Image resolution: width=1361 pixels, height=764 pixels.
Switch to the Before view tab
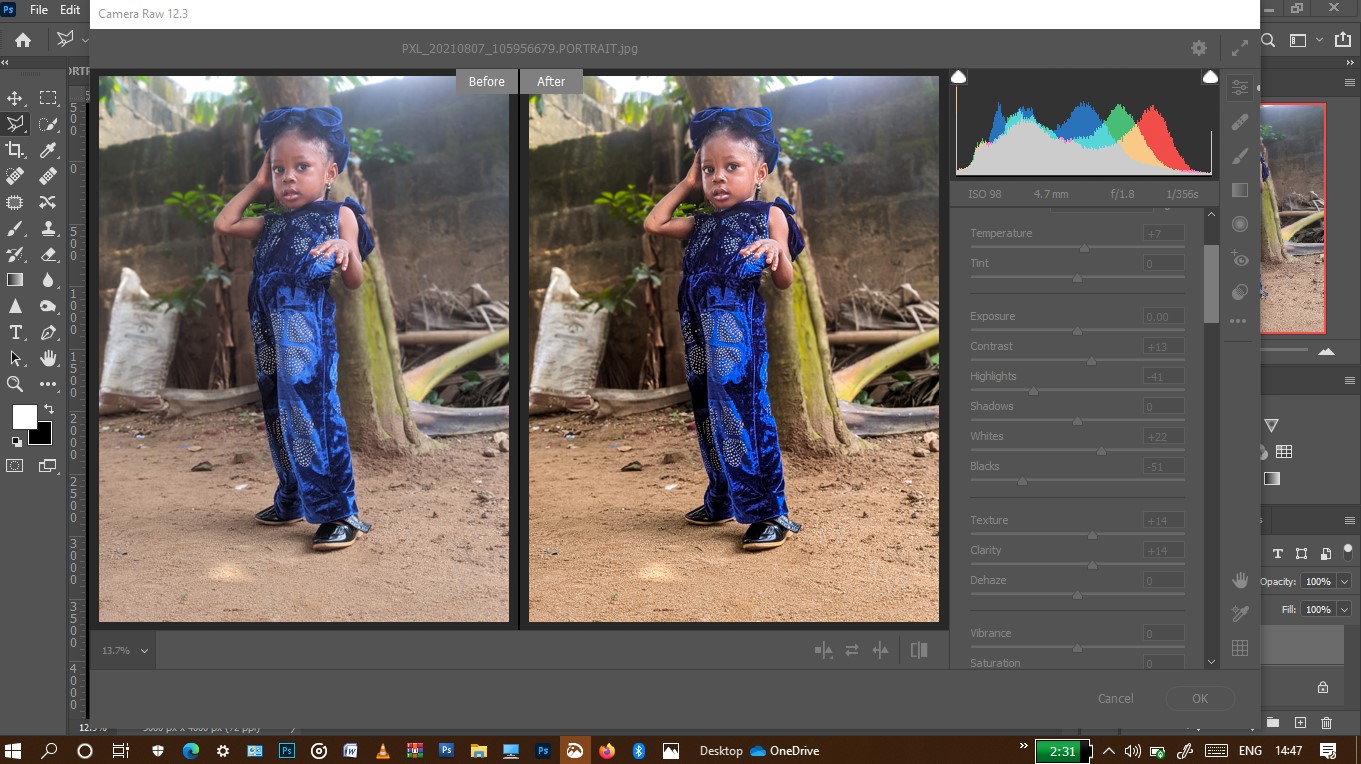487,81
